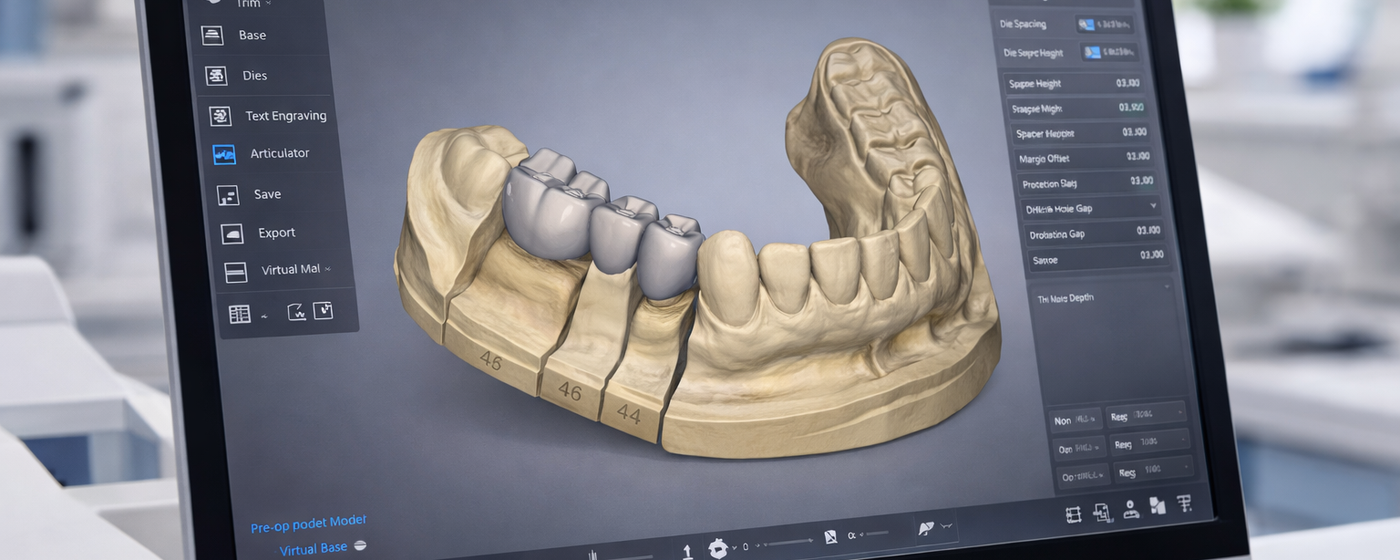Expand the Virtual Mal dropdown
Viewport: 1400px width, 560px height.
(296, 270)
